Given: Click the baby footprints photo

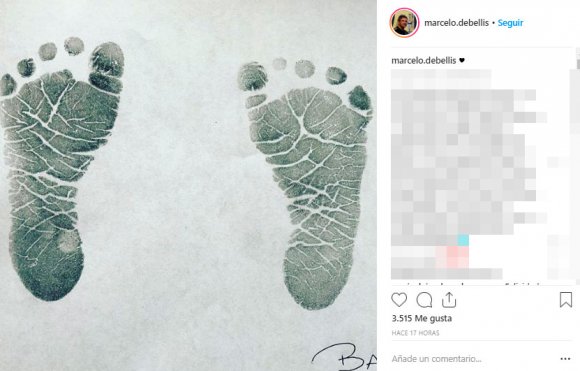Looking at the screenshot, I should [x=188, y=185].
